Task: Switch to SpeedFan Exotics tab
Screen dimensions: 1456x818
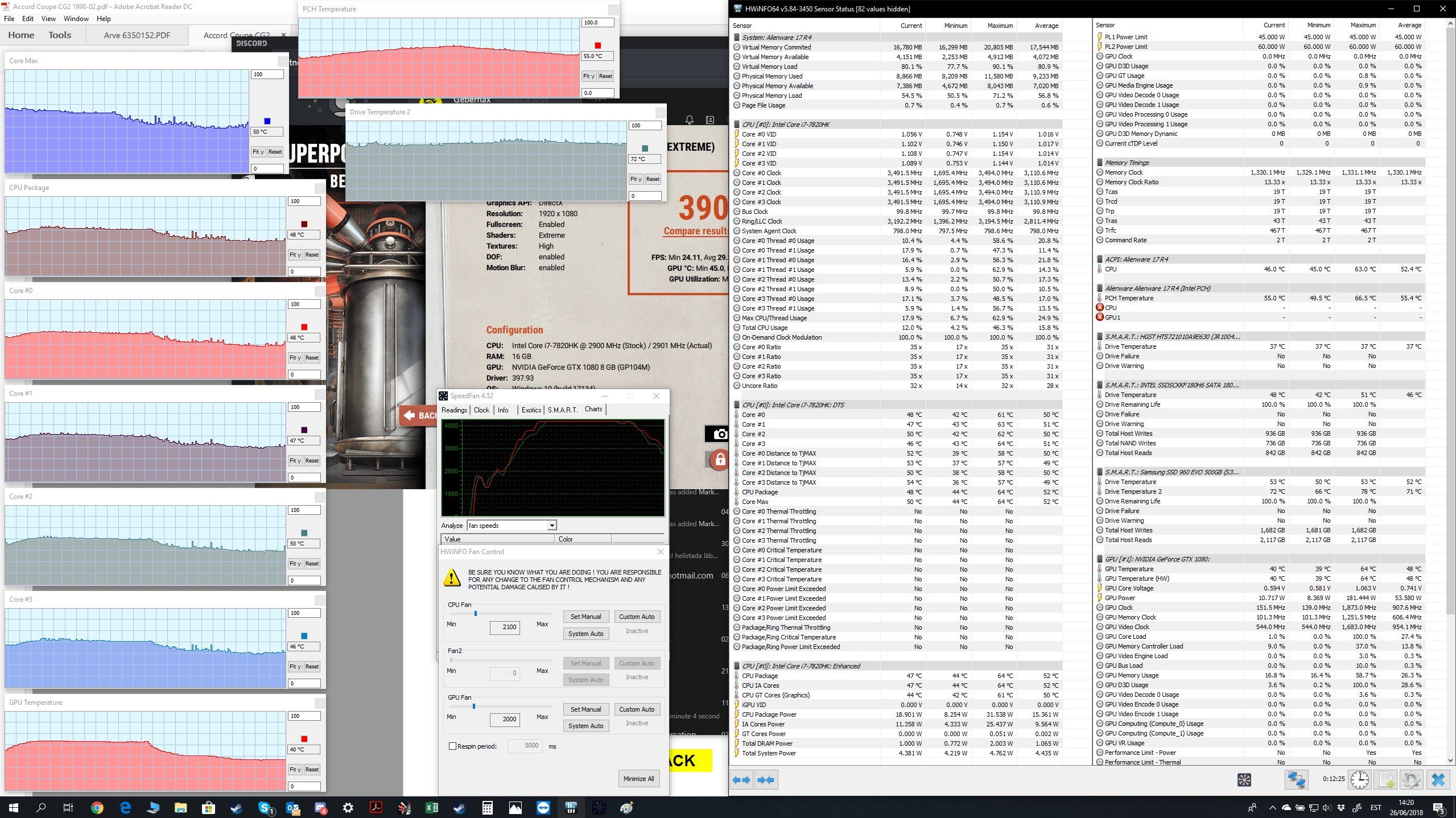Action: pyautogui.click(x=531, y=410)
